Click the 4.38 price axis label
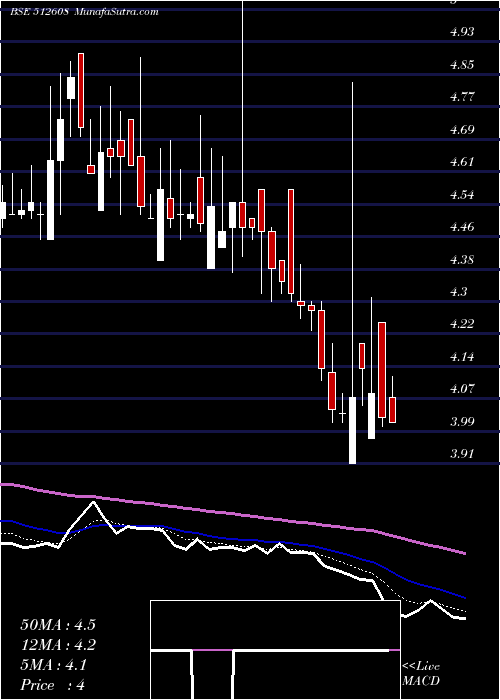This screenshot has height=700, width=500. [x=462, y=259]
